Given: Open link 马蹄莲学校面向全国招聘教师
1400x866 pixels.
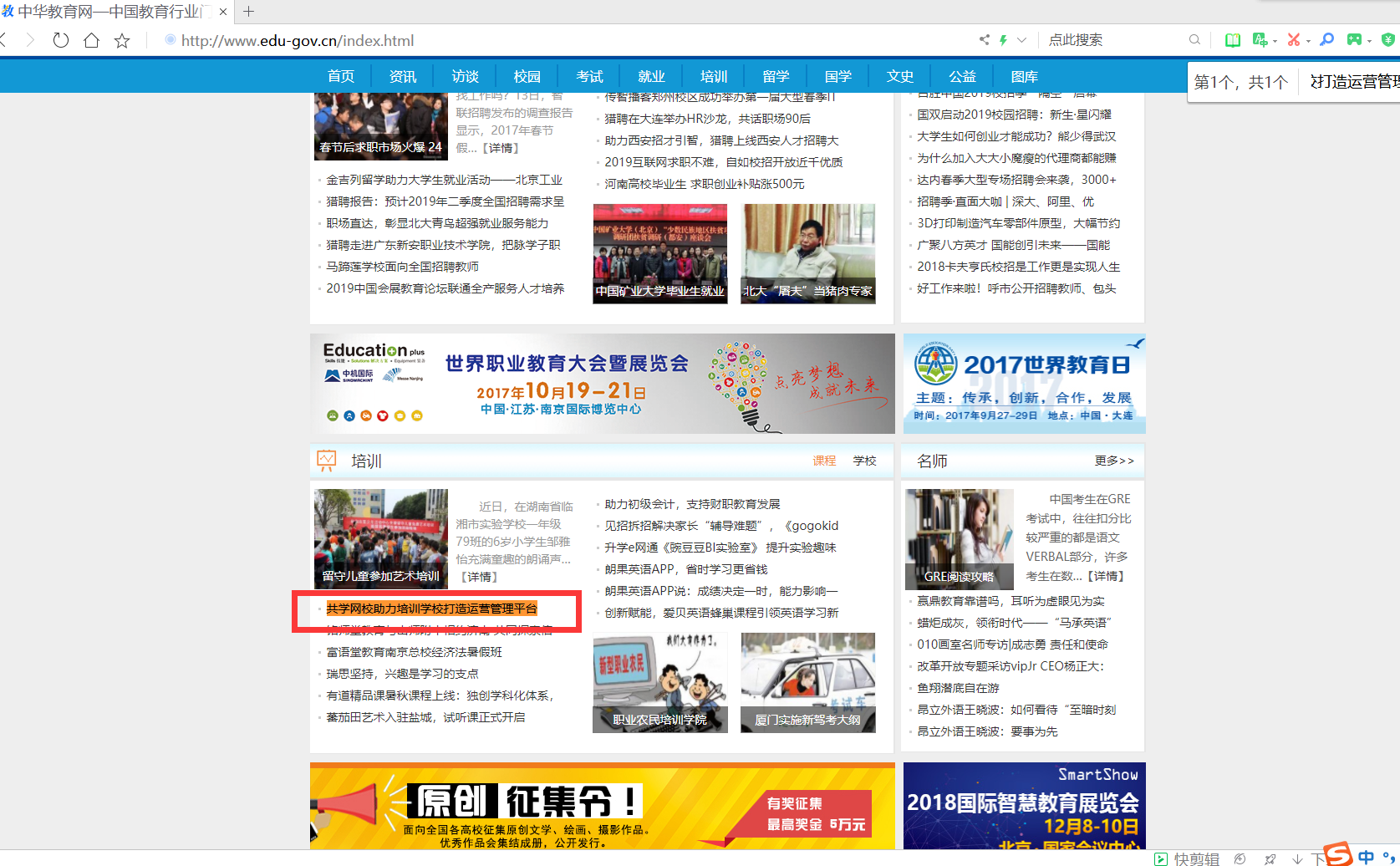Looking at the screenshot, I should click(403, 267).
